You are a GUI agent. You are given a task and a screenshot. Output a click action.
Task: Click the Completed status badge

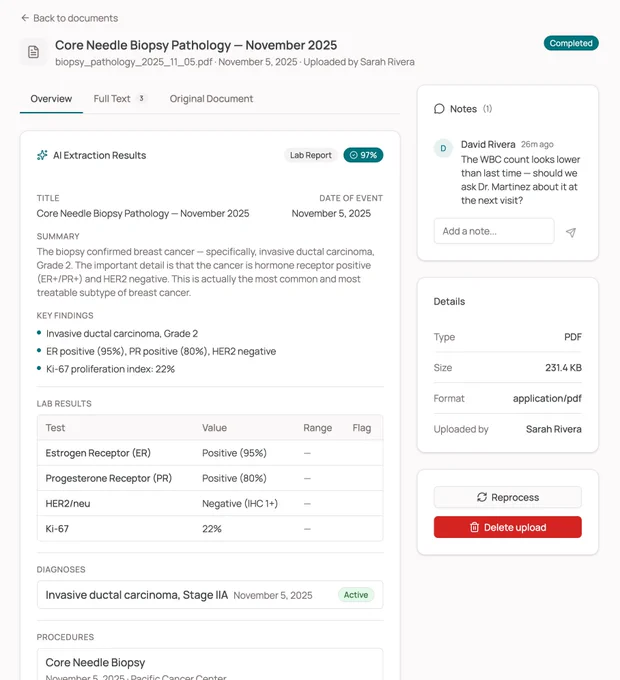coord(571,43)
